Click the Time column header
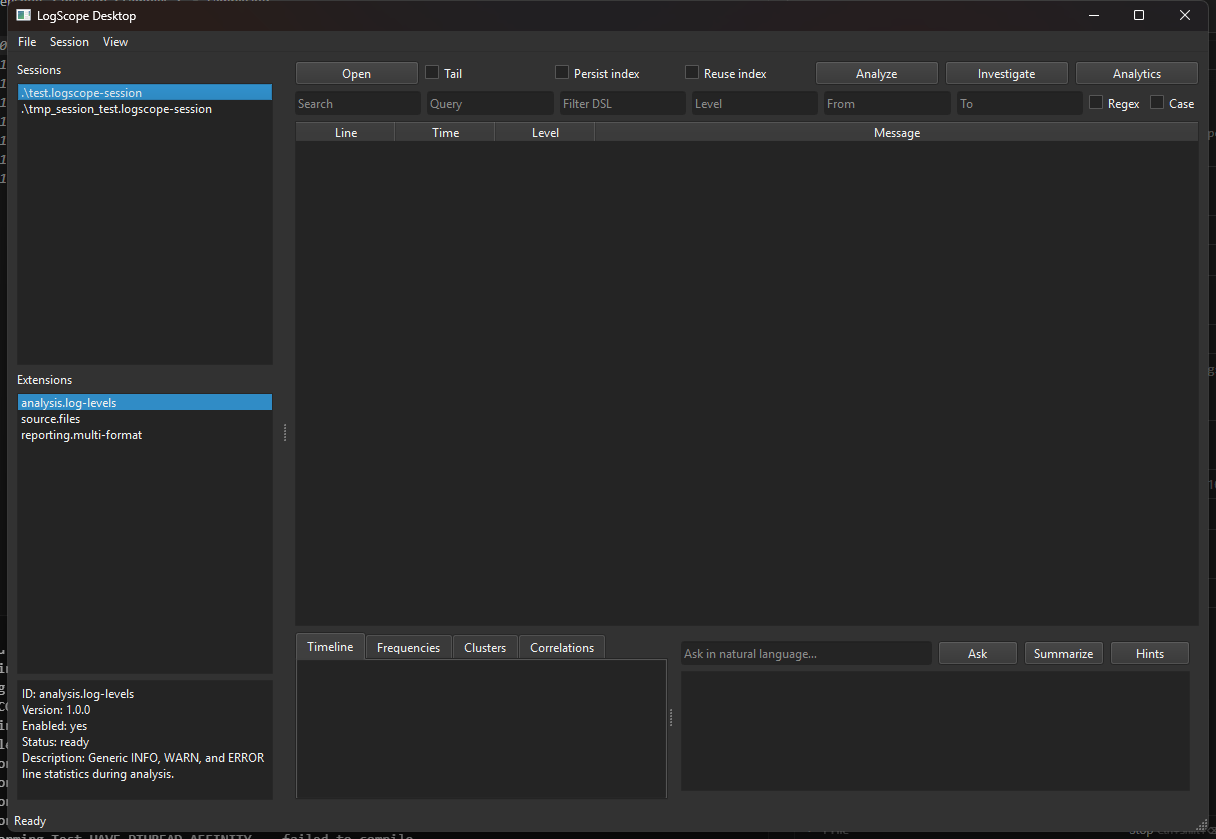The height and width of the screenshot is (839, 1216). 445,133
